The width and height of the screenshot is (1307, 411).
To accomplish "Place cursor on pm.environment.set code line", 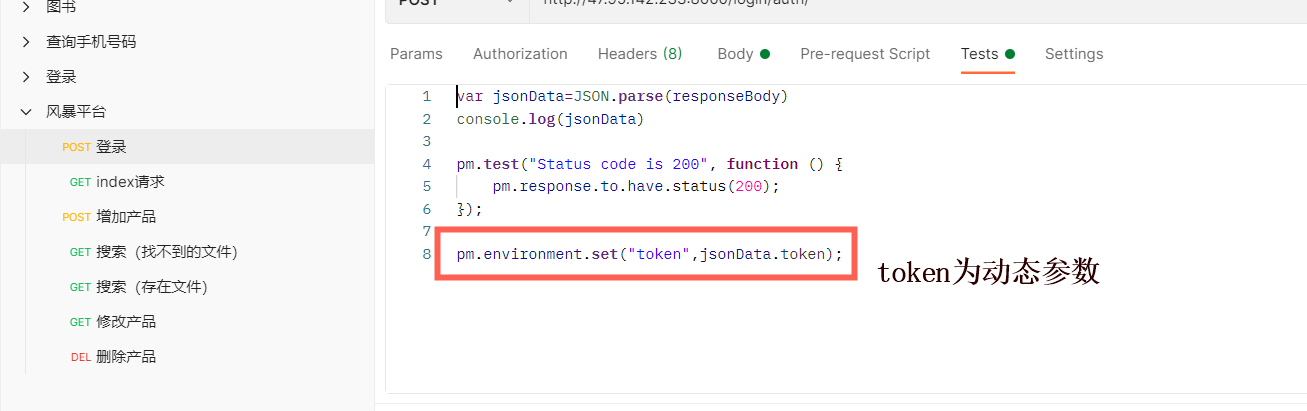I will [x=649, y=254].
